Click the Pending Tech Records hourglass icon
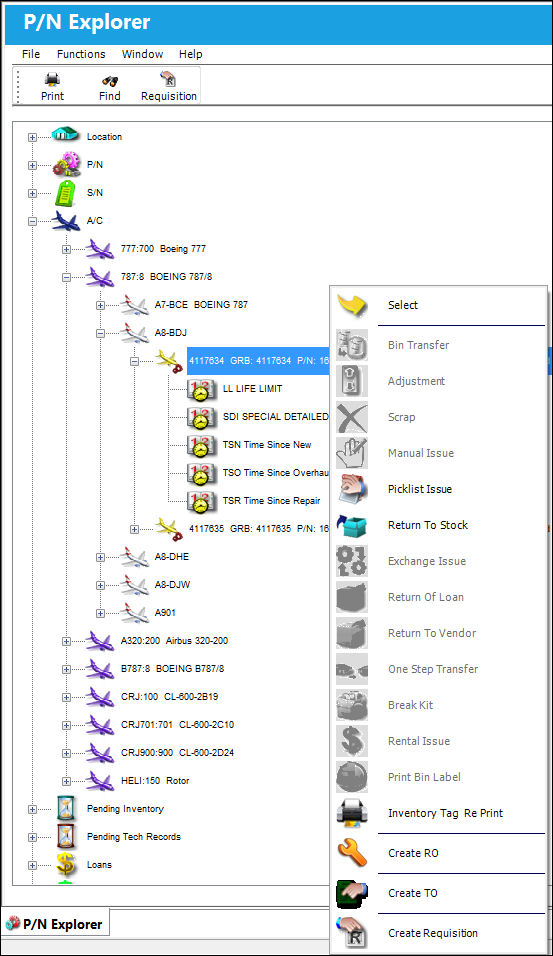The image size is (553, 956). point(65,836)
